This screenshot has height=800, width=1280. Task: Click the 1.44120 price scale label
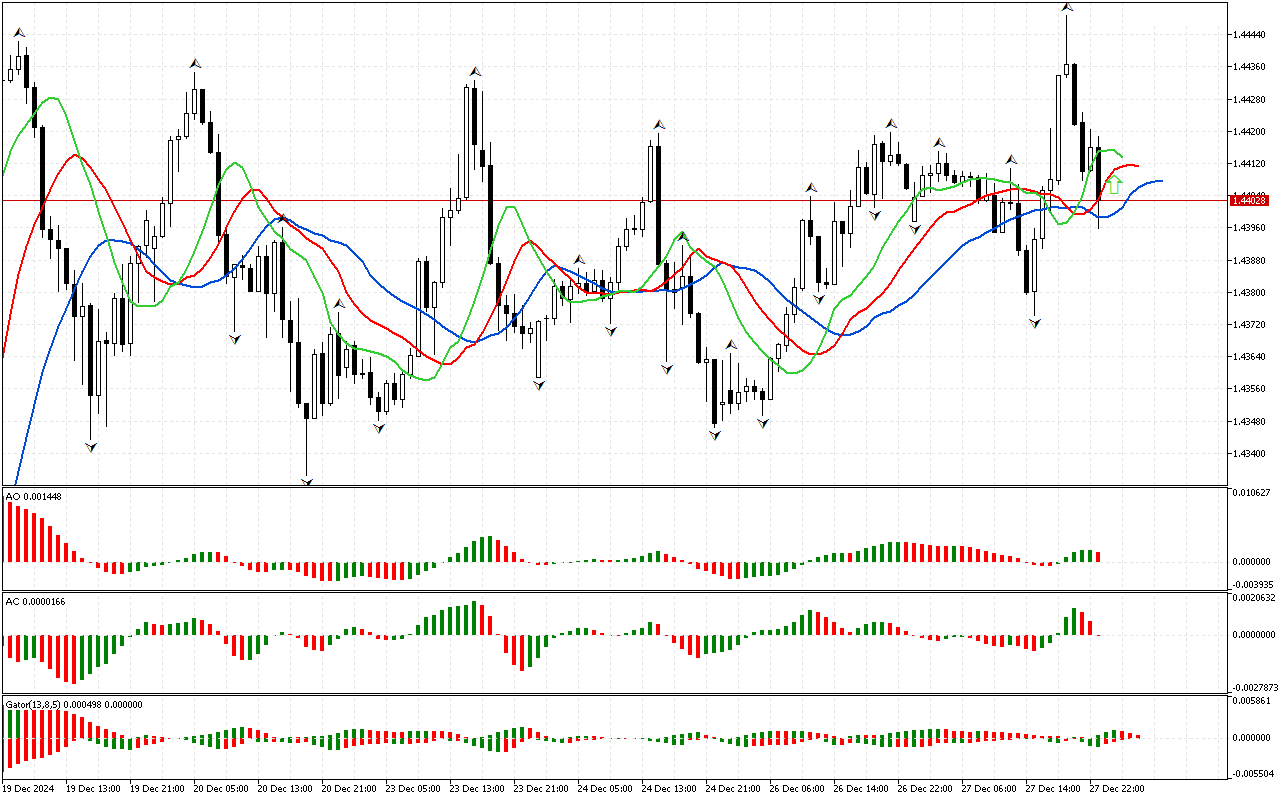pyautogui.click(x=1250, y=163)
